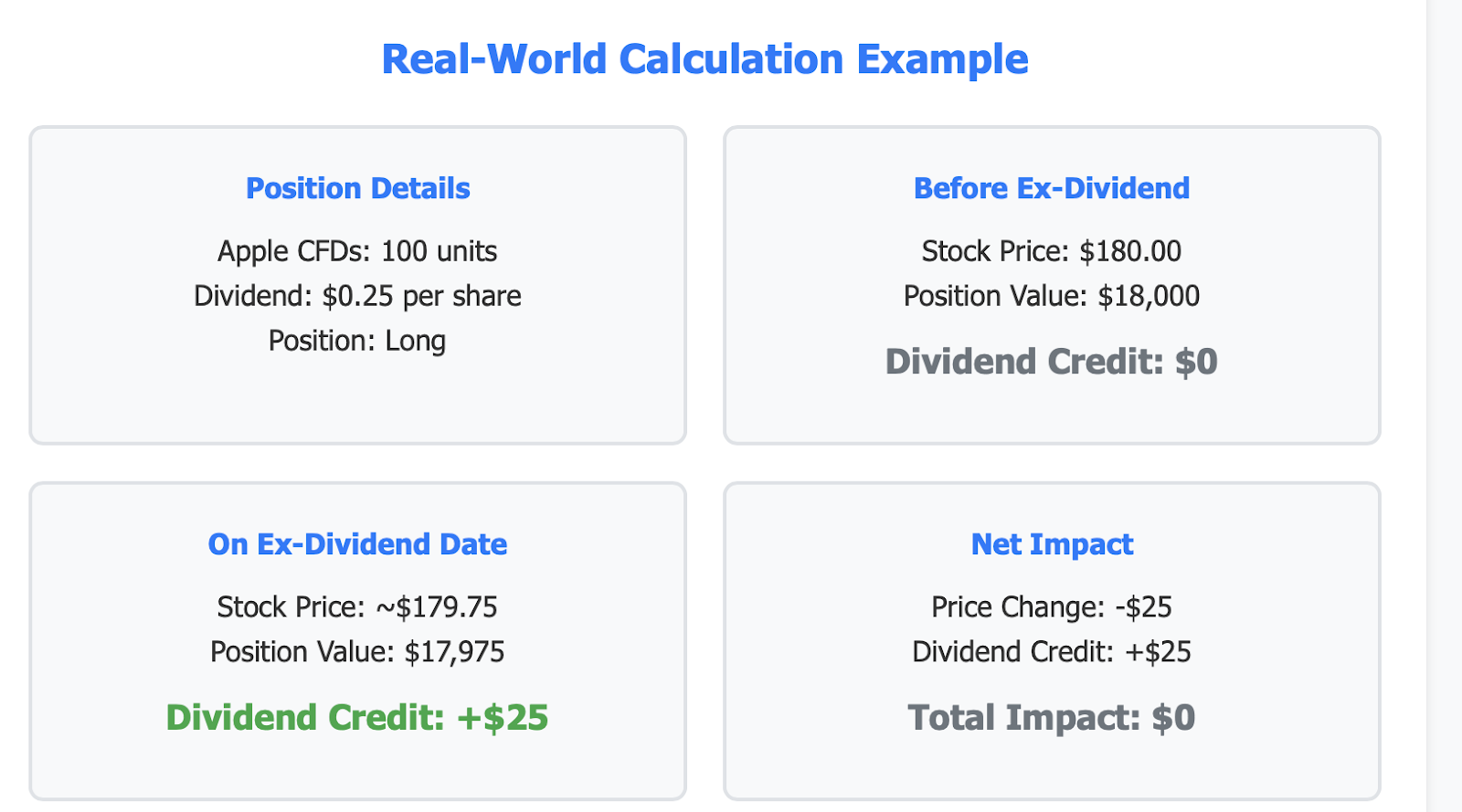This screenshot has height=812, width=1462.
Task: Select the Net Impact card title
Action: pyautogui.click(x=1052, y=544)
